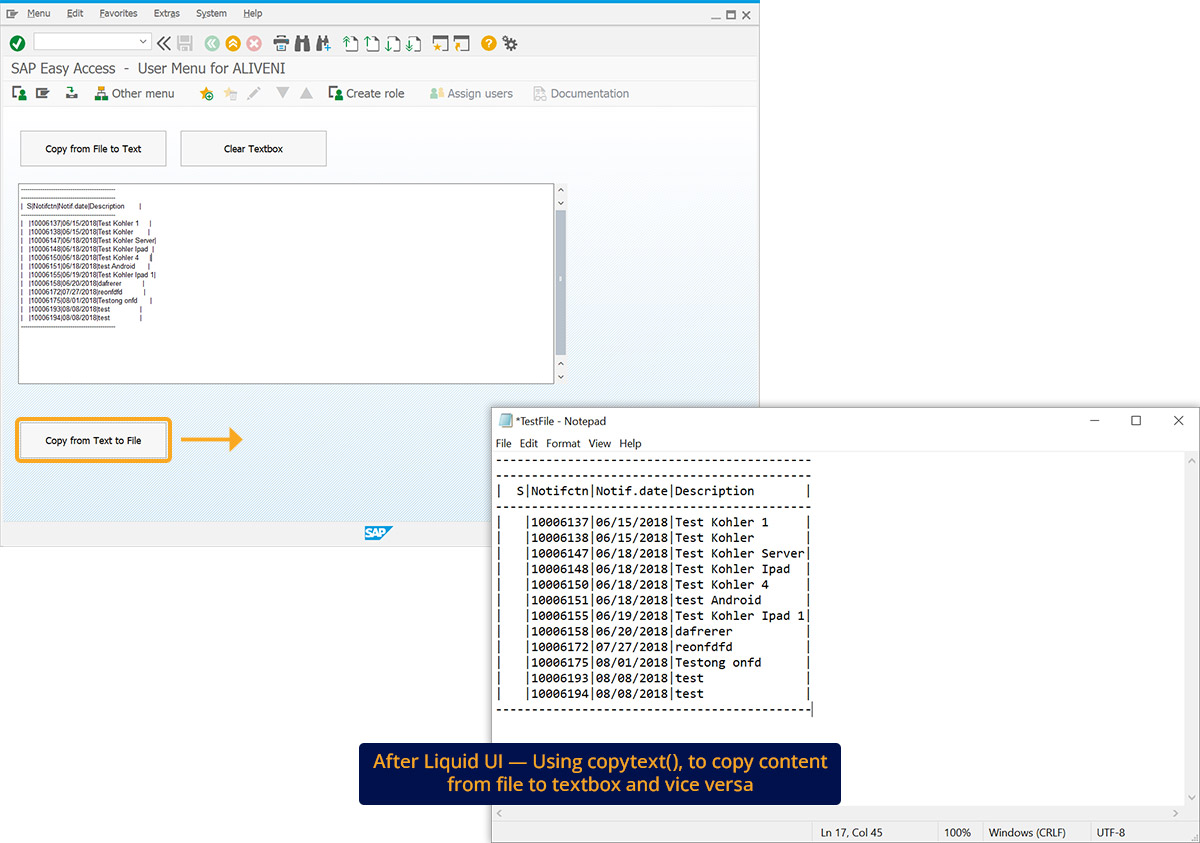
Task: Click the Print icon
Action: point(281,43)
